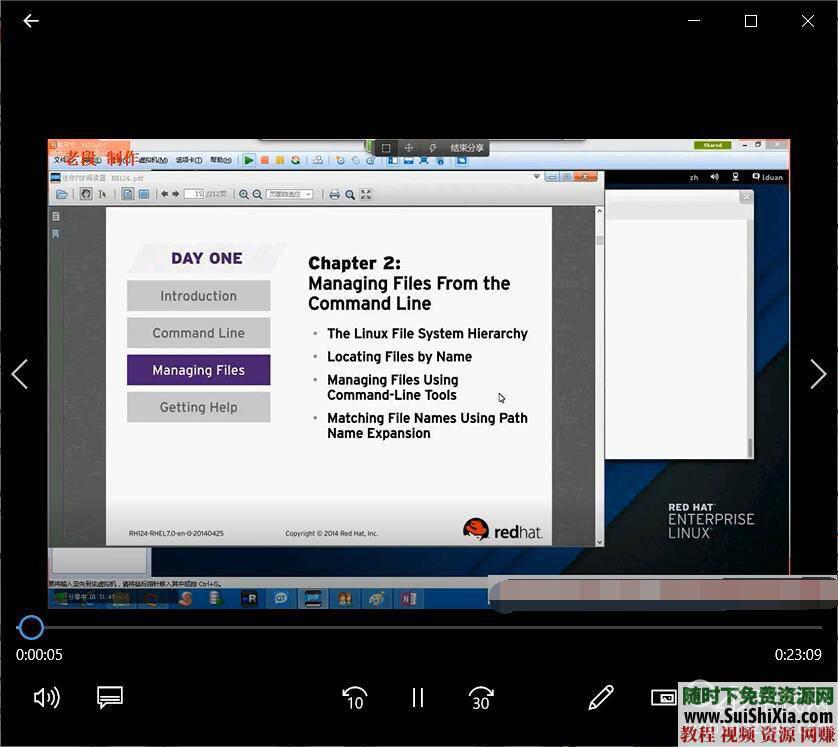This screenshot has width=838, height=747.
Task: Open the pencil edit options
Action: click(600, 697)
